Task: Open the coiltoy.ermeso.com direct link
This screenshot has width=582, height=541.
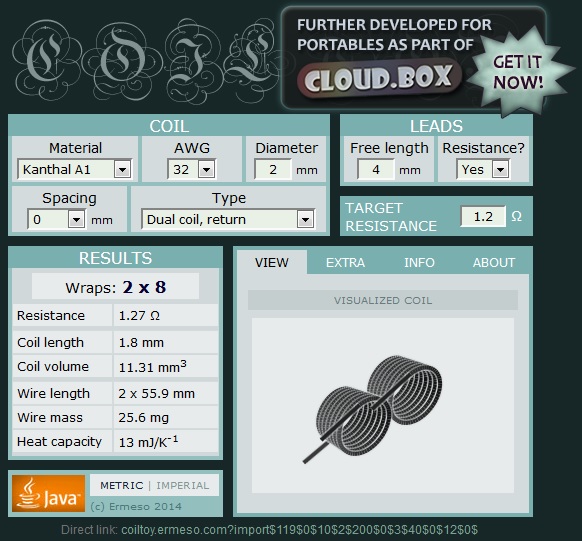Action: (x=299, y=530)
